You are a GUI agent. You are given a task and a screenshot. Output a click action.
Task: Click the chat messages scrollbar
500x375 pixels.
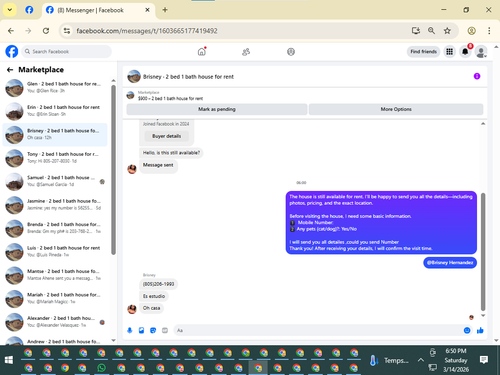[483, 252]
